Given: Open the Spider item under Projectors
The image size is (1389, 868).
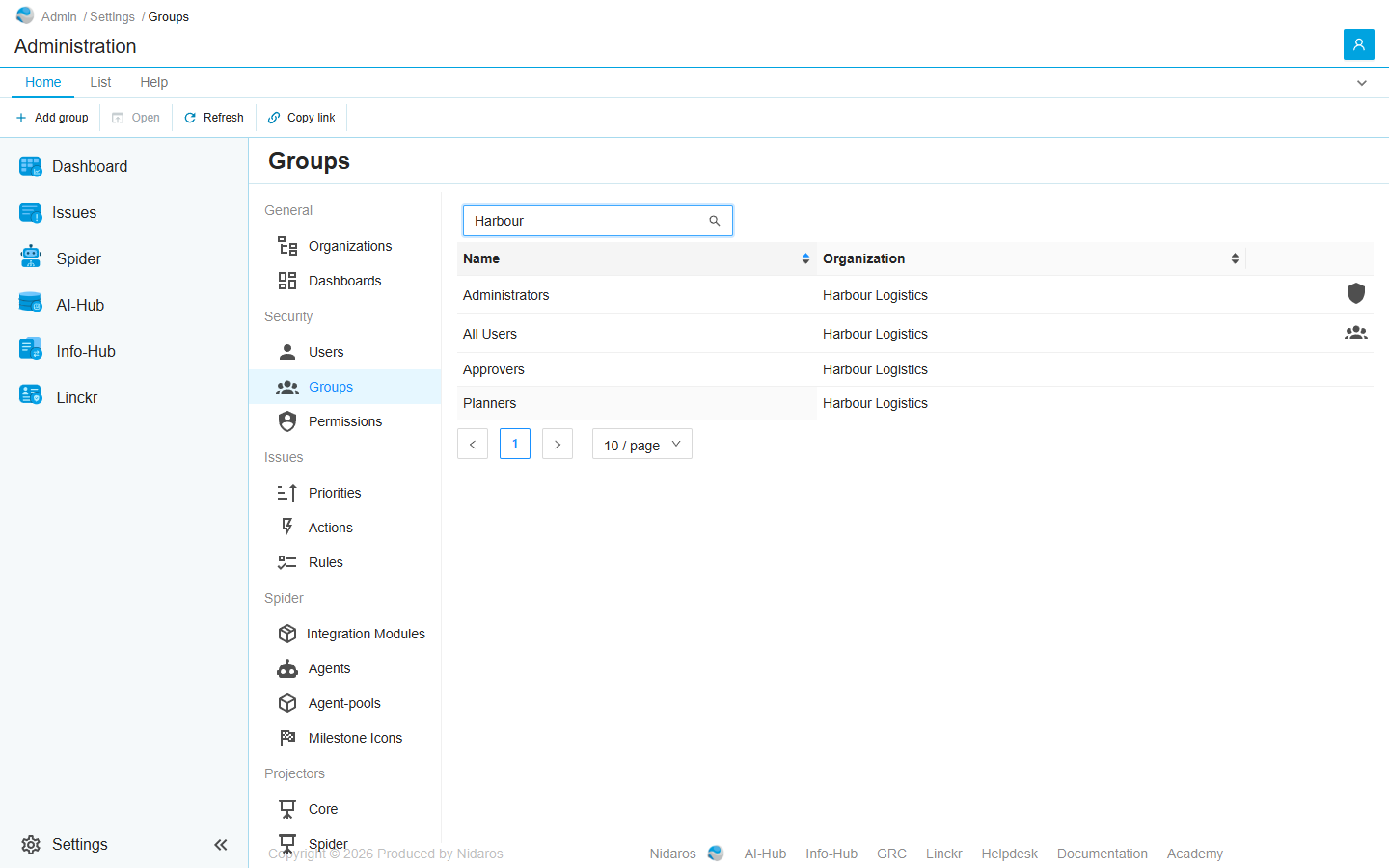Looking at the screenshot, I should (x=327, y=844).
